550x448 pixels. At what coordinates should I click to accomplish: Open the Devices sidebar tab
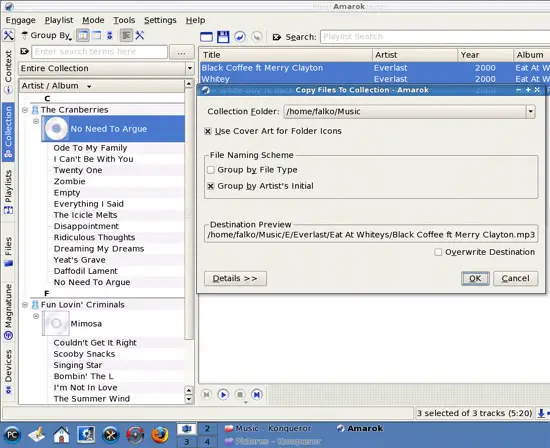pyautogui.click(x=8, y=371)
